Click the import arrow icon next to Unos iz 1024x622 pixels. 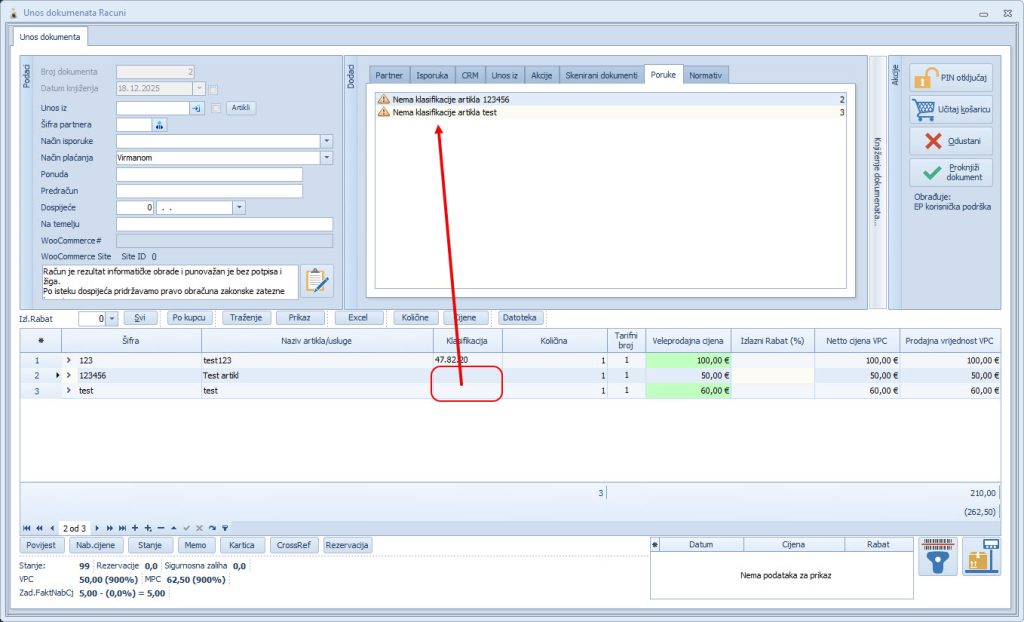(x=197, y=108)
